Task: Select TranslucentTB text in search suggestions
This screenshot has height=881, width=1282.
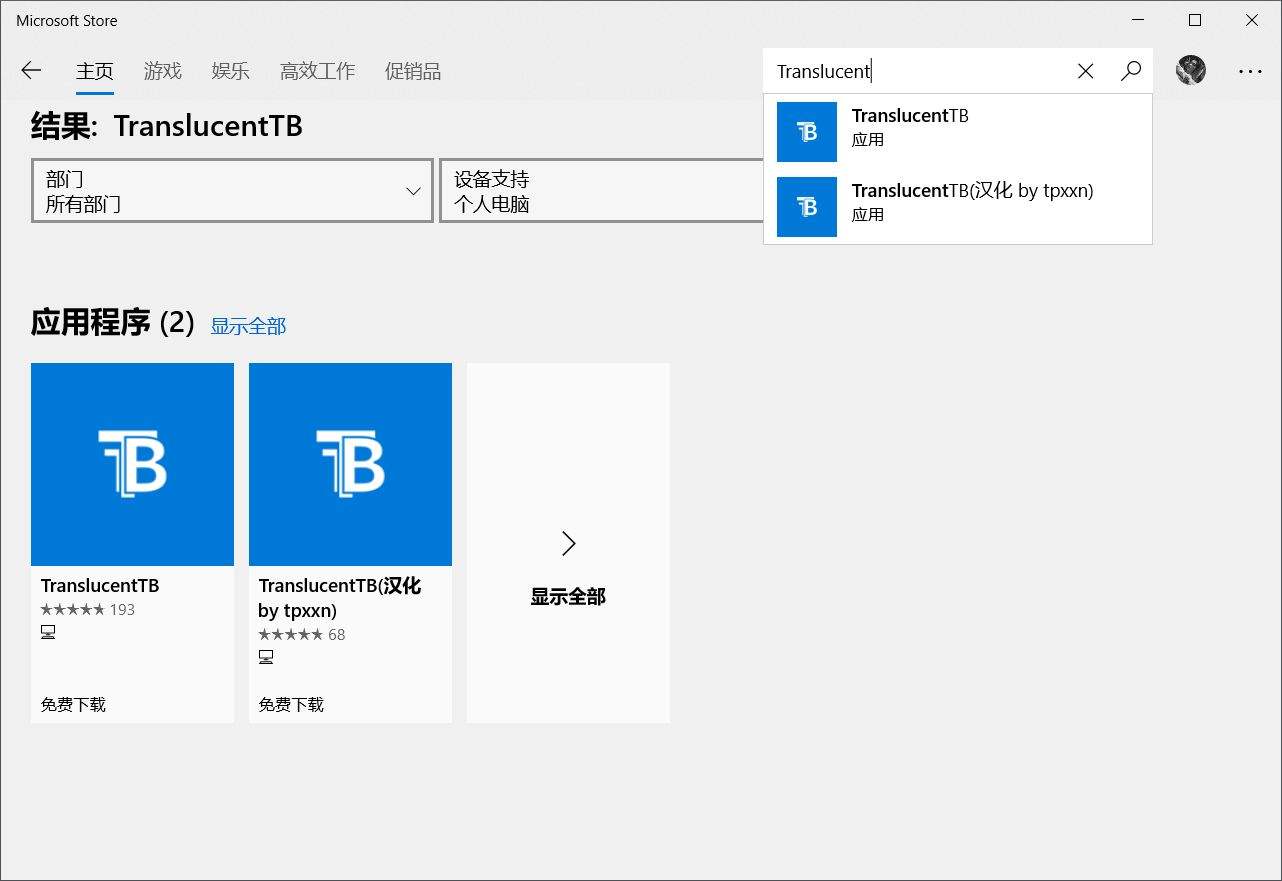Action: point(910,115)
